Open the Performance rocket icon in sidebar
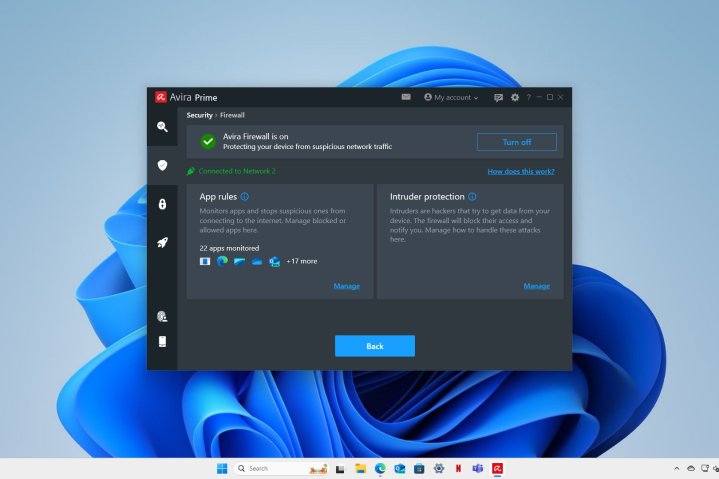 click(162, 242)
